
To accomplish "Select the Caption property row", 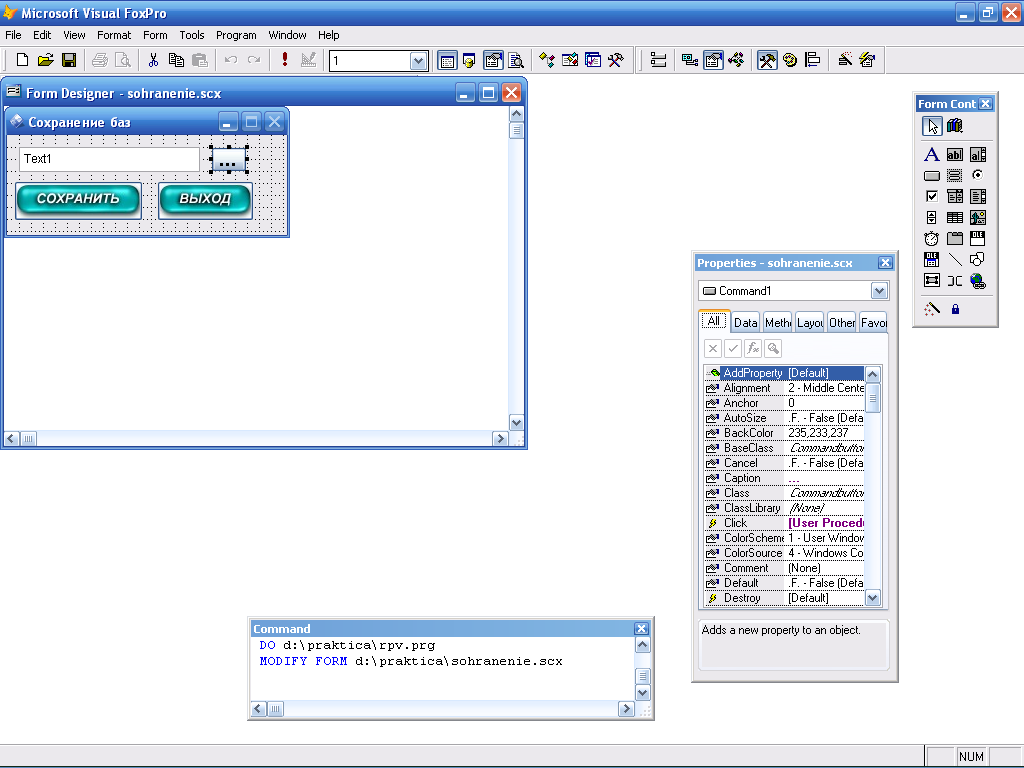I will tap(784, 478).
